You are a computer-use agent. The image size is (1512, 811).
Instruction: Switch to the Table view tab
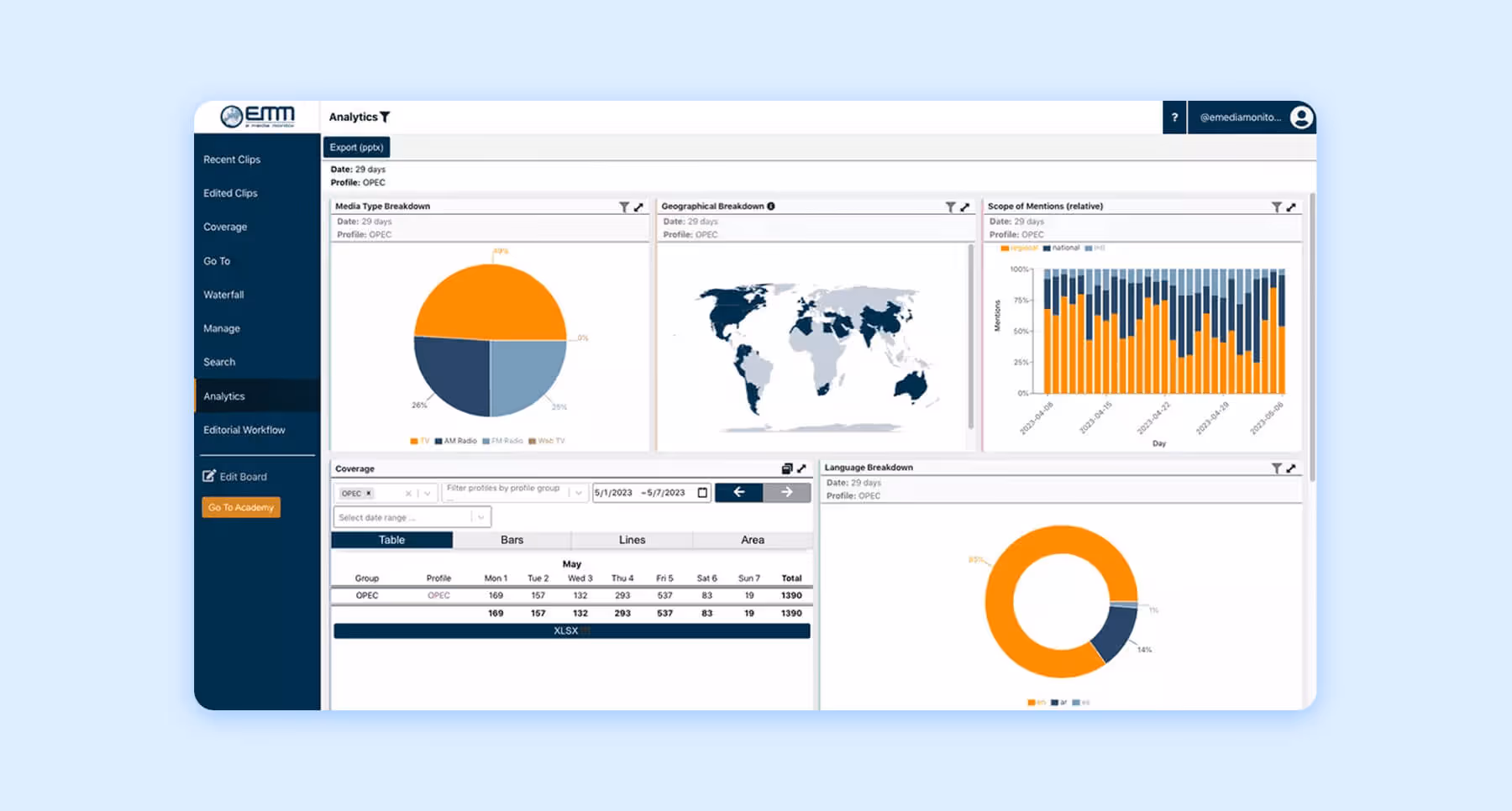click(391, 540)
